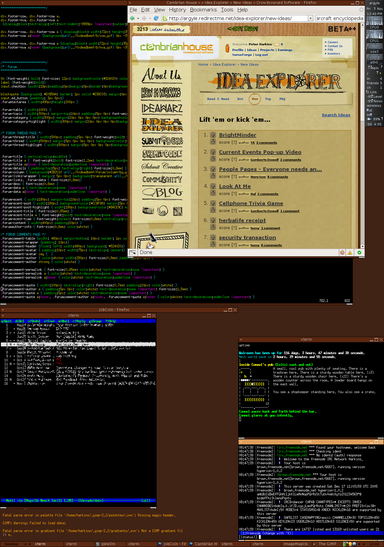Open the Profile link in the welcome box
The width and height of the screenshot is (384, 547).
pos(238,50)
